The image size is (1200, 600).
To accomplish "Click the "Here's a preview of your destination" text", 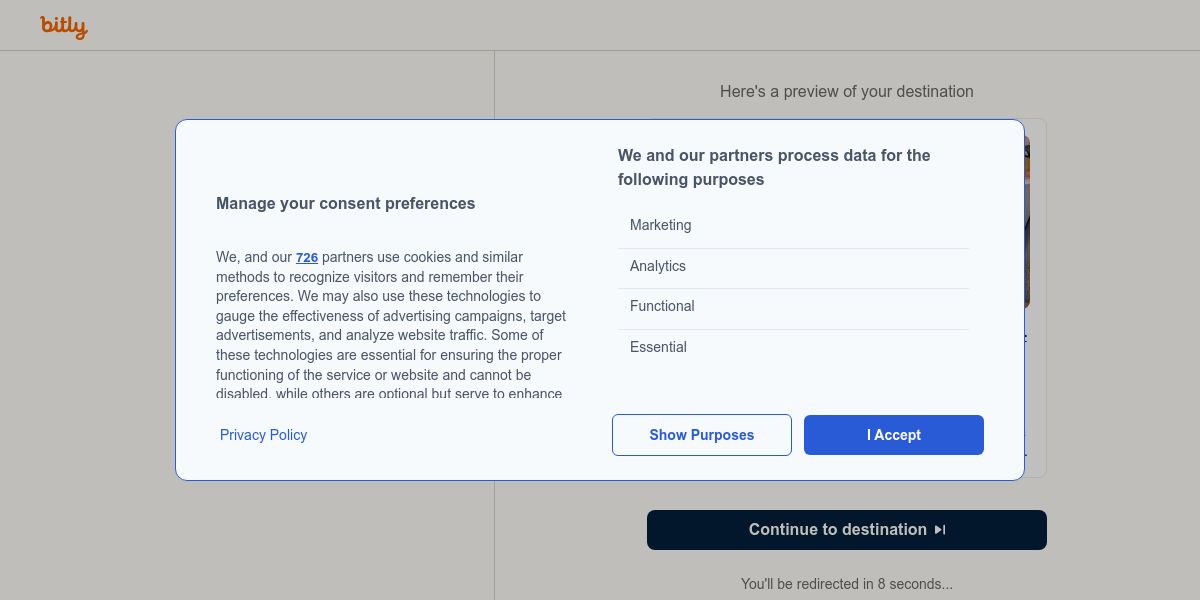I will (x=846, y=92).
